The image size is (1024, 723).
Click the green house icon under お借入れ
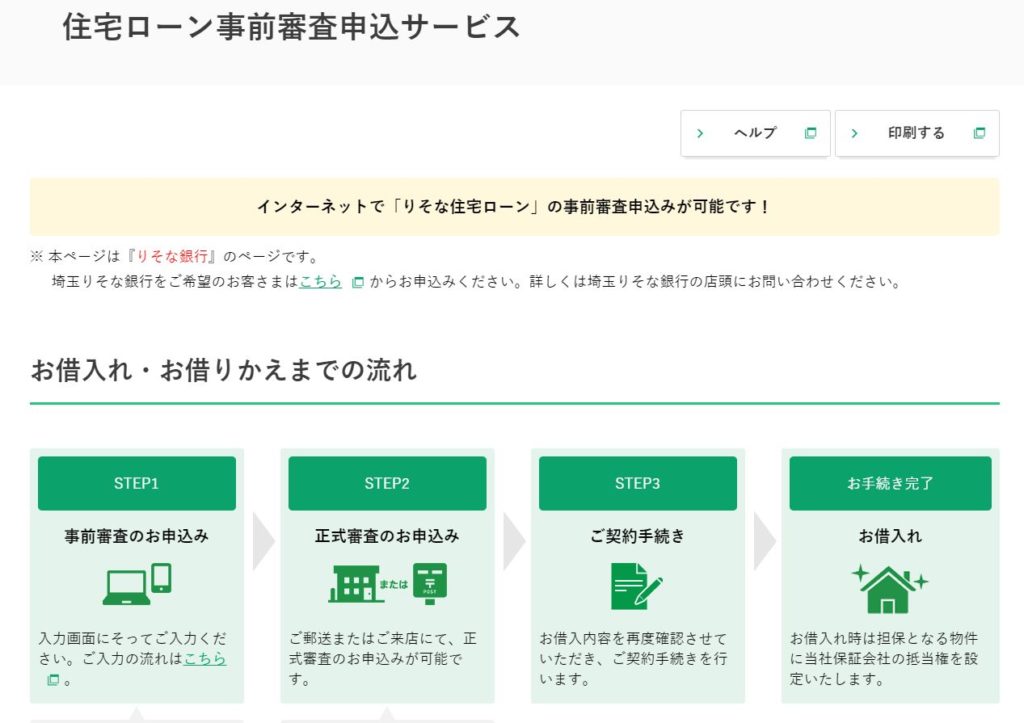point(890,585)
